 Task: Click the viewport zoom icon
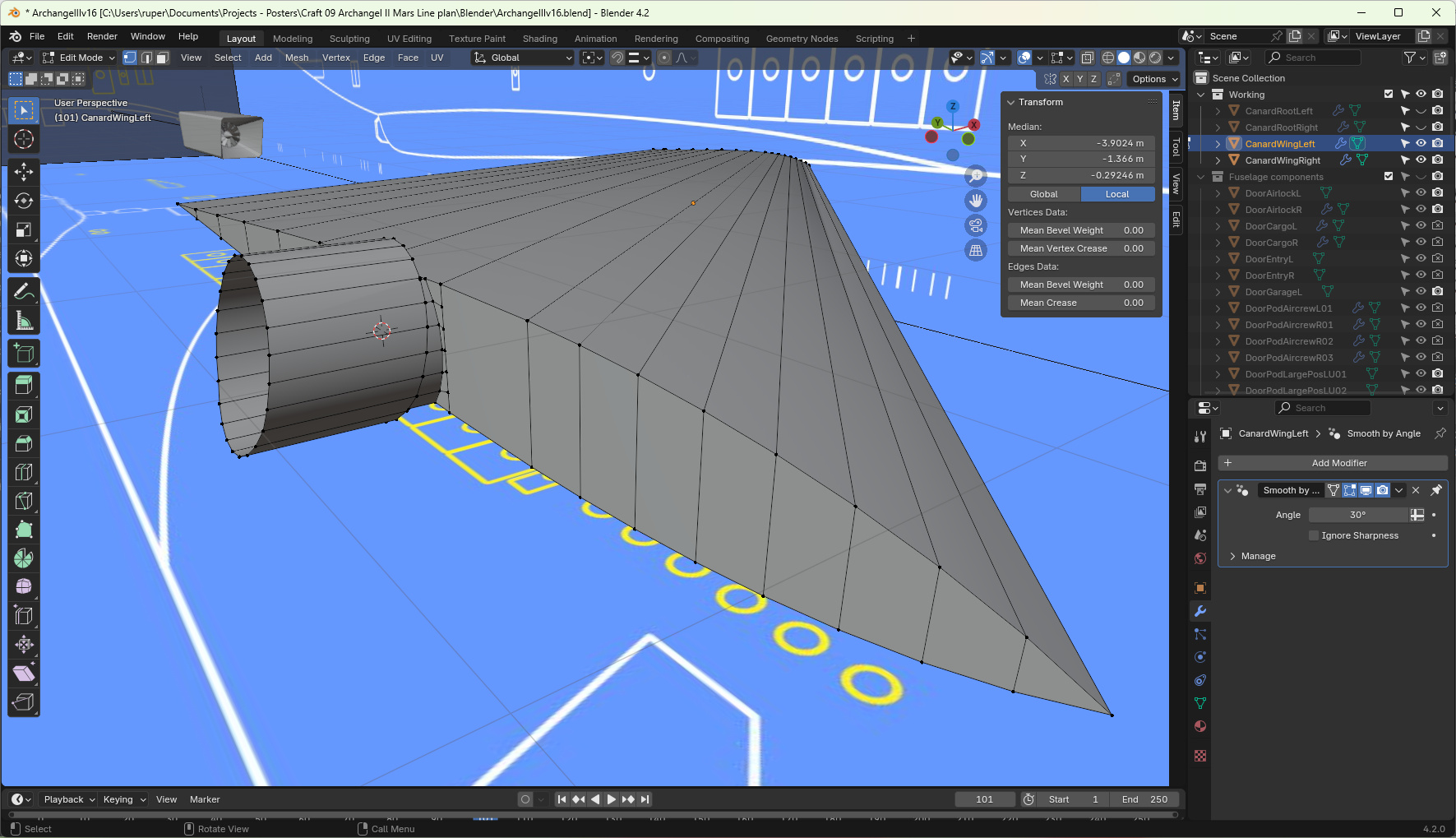(x=976, y=175)
